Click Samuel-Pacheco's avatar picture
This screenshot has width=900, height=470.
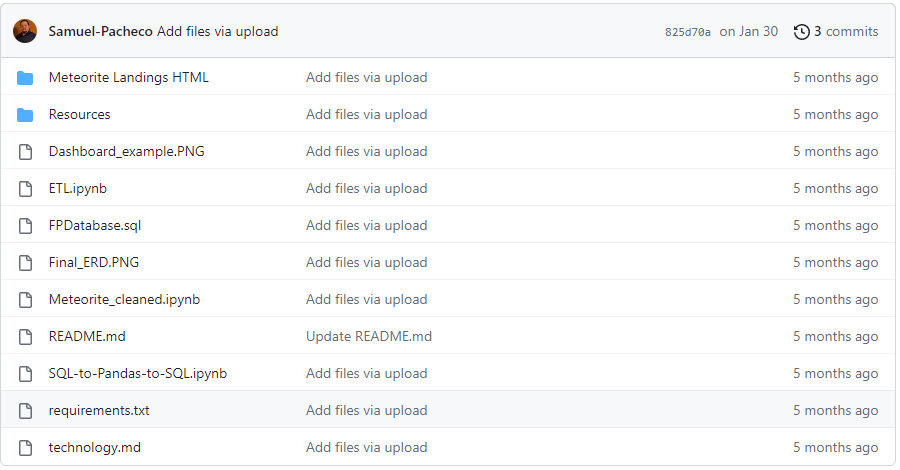(25, 31)
